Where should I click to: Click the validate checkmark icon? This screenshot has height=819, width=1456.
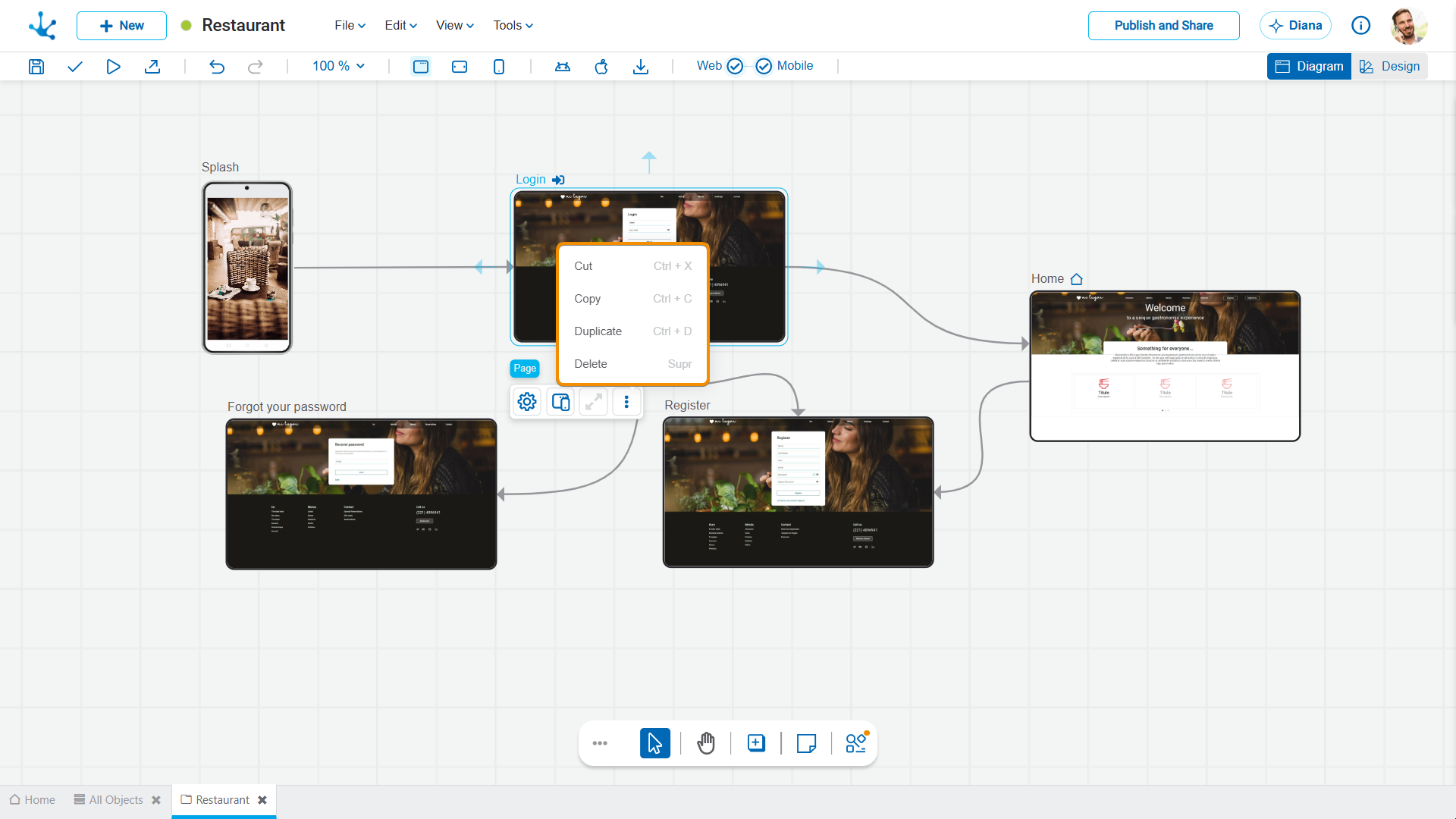pos(74,67)
